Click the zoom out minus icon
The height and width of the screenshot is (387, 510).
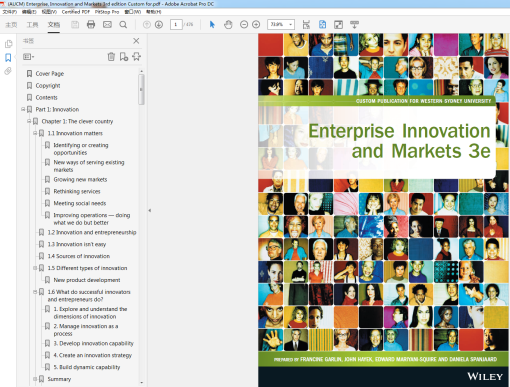coord(244,24)
